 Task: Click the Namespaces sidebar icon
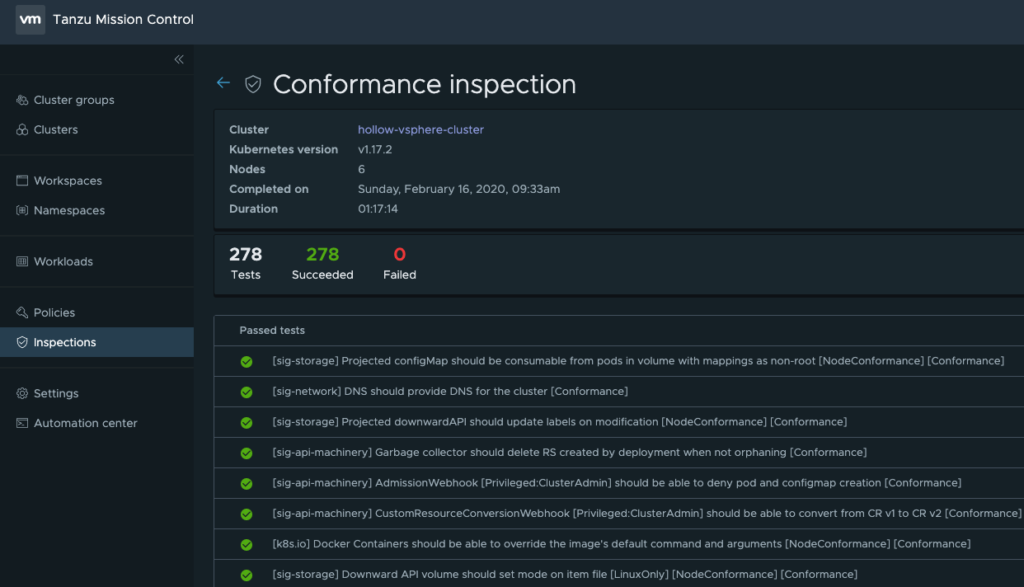tap(22, 211)
